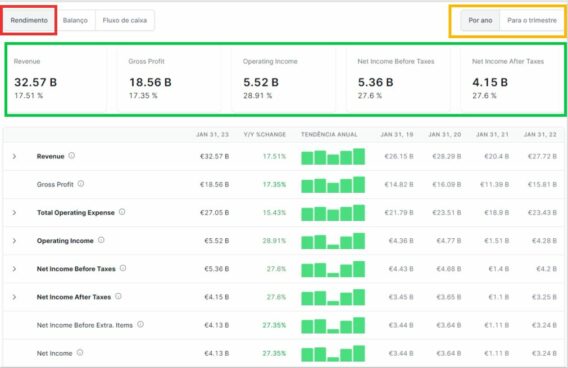568x368 pixels.
Task: Click the Net Income Before Taxes 5.36 B card
Action: 398,79
